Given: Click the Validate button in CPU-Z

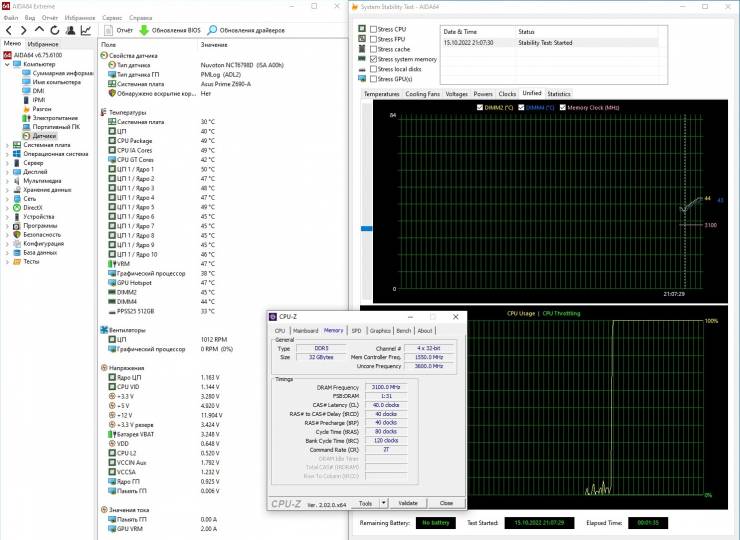Looking at the screenshot, I should point(408,503).
